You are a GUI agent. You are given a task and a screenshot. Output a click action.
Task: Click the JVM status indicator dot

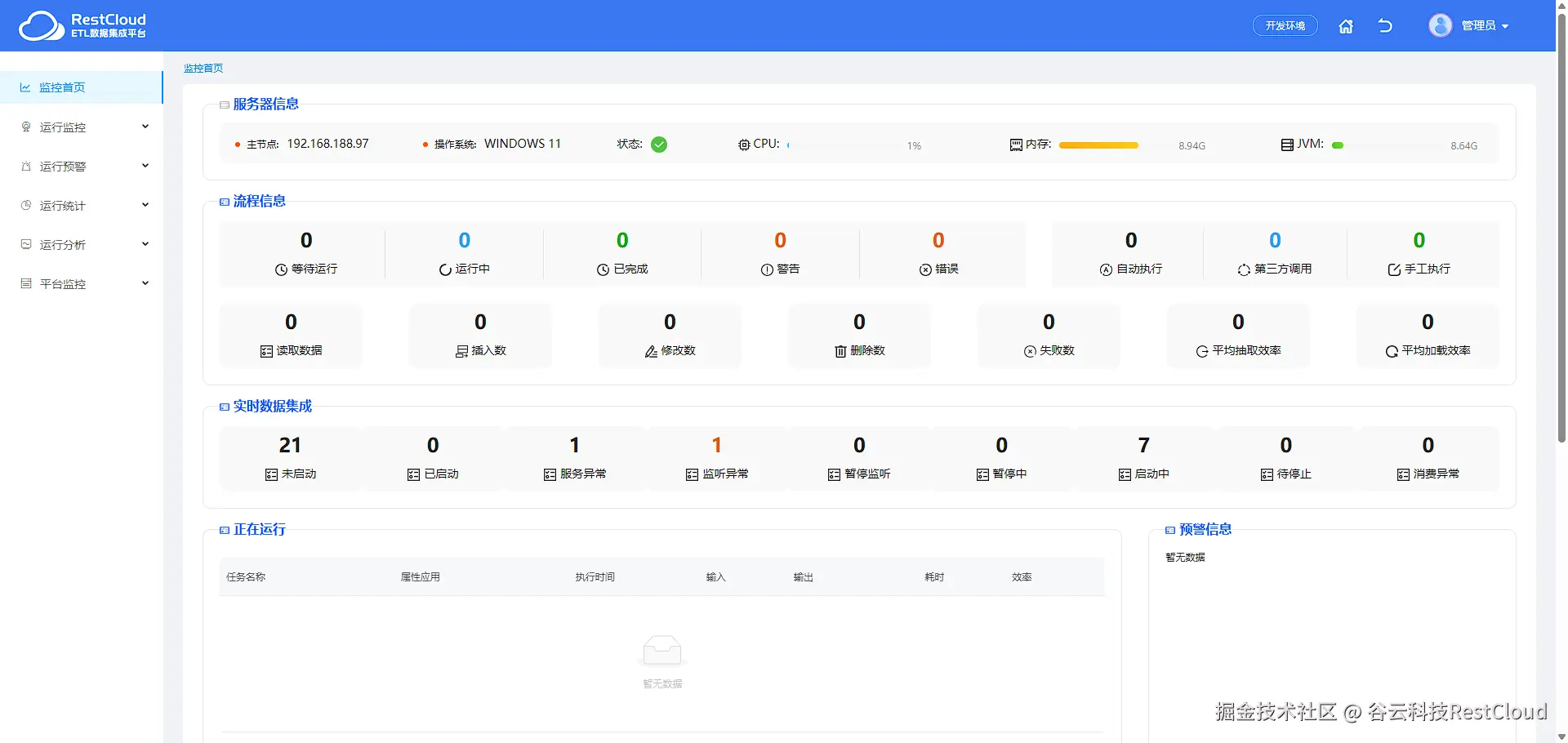pyautogui.click(x=1338, y=145)
